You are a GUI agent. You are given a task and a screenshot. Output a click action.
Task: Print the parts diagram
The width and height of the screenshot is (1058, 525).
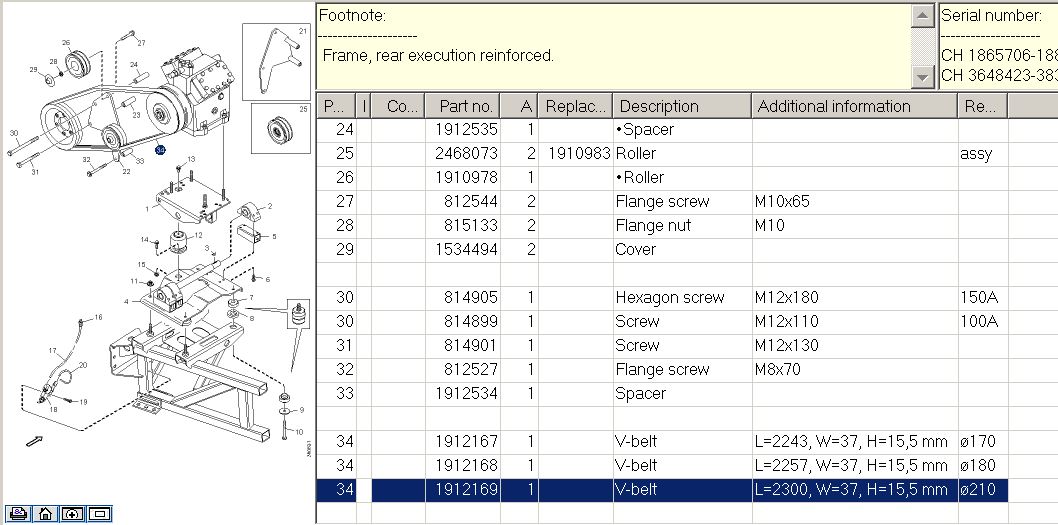pos(18,514)
